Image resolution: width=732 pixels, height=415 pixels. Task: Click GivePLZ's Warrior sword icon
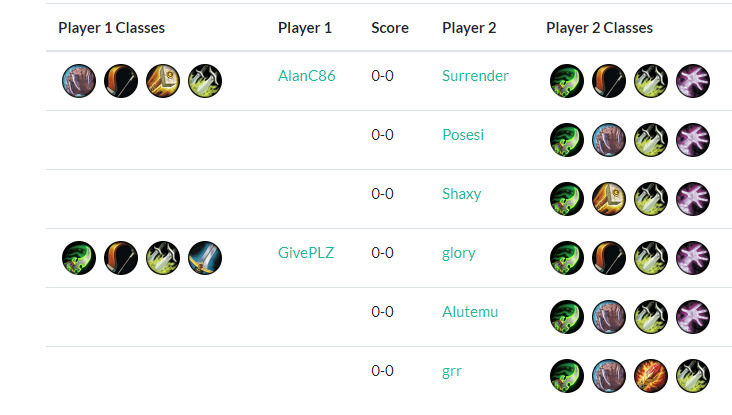[x=205, y=258]
